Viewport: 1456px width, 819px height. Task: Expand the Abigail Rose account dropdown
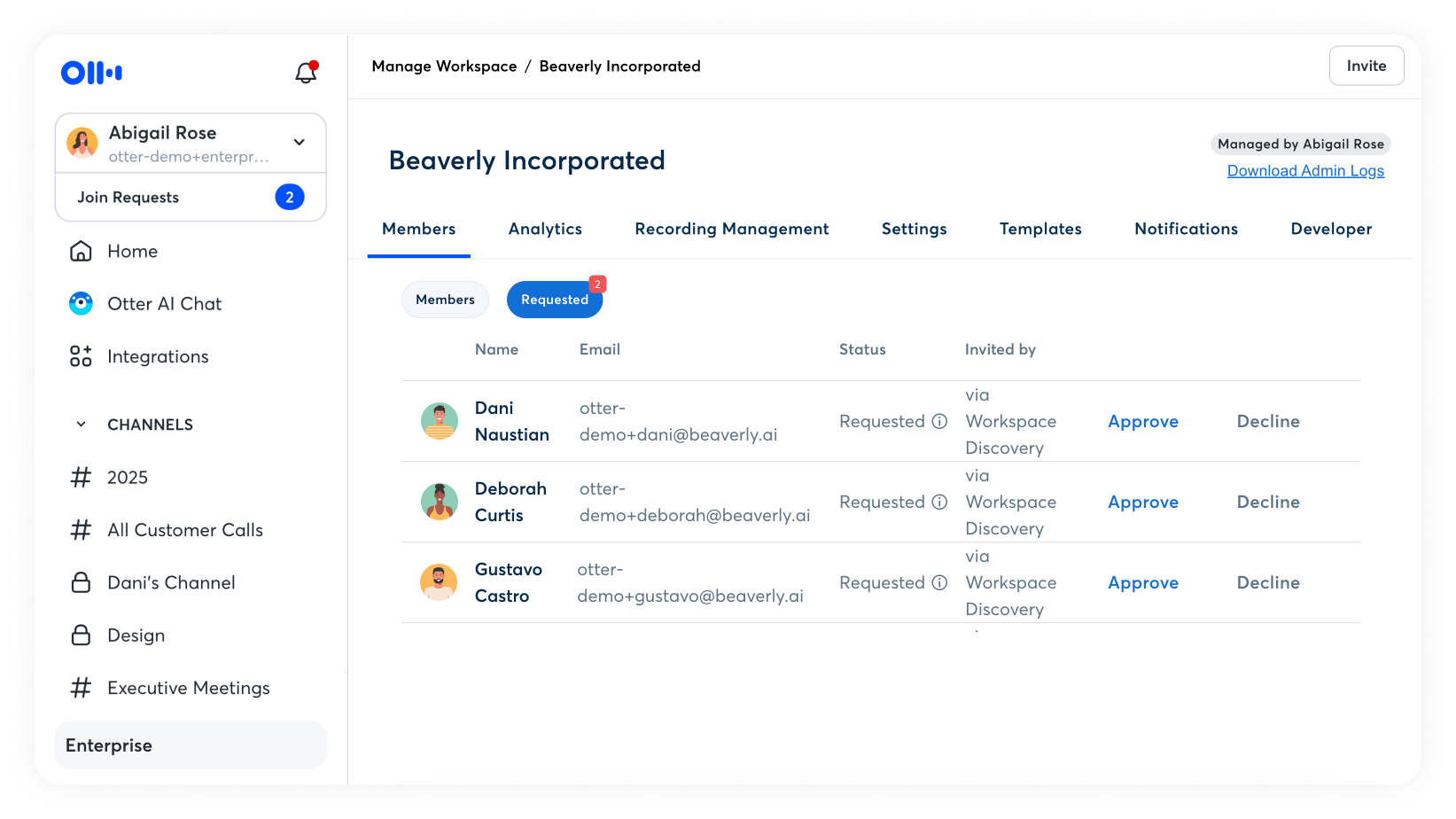tap(300, 143)
